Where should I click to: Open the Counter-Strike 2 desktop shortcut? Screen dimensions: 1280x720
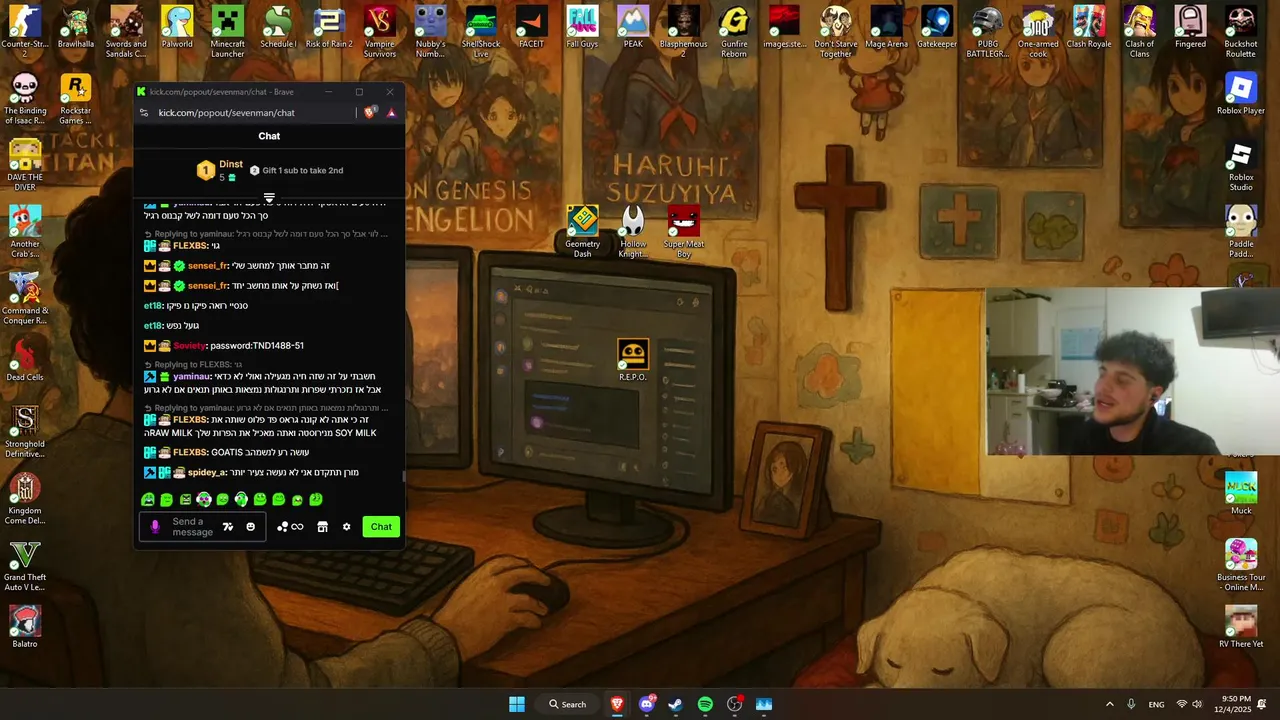coord(25,31)
